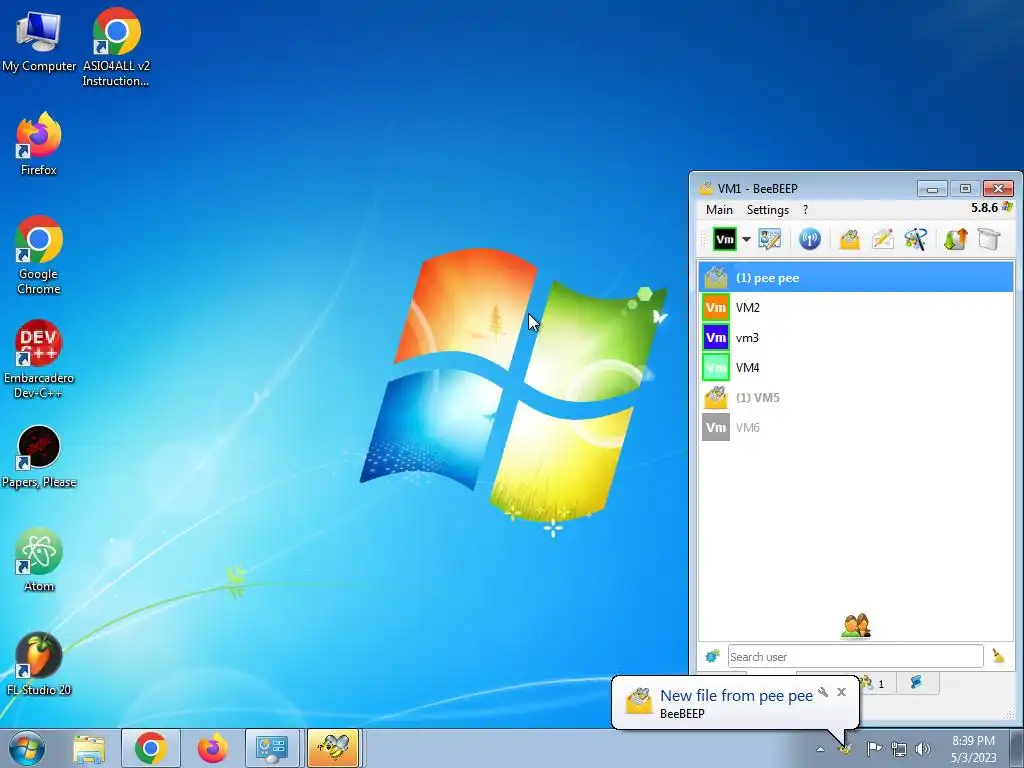Screen dimensions: 1024x768
Task: Click the network tray icon
Action: (899, 749)
